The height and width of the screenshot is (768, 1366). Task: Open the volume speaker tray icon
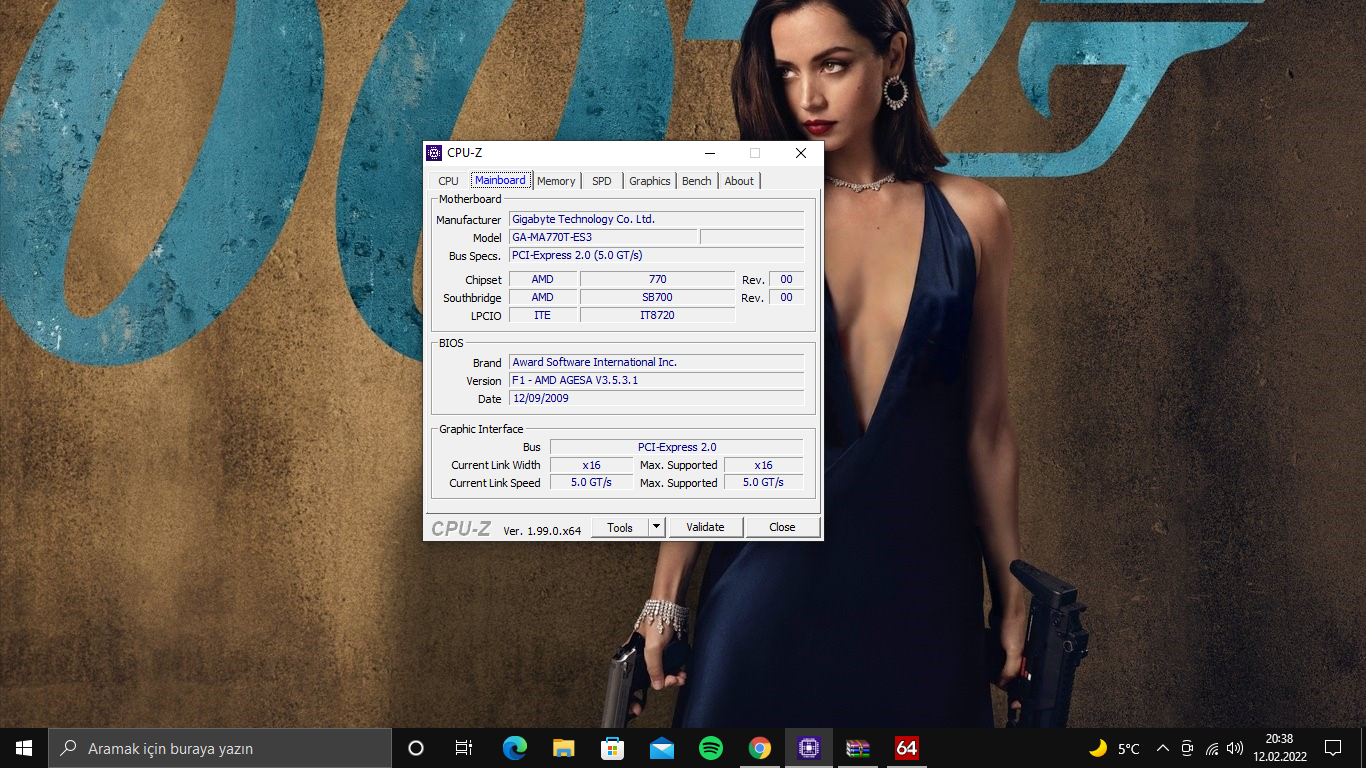1235,748
